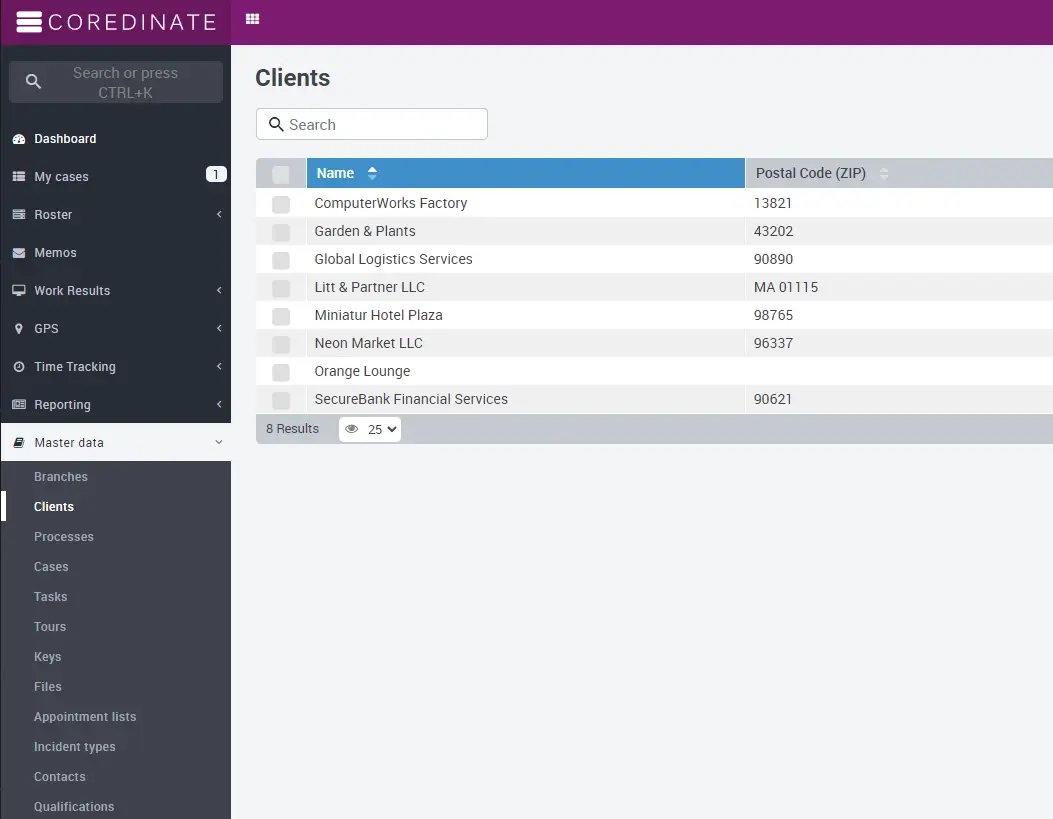Sort by Postal Code (ZIP) column

tap(811, 173)
